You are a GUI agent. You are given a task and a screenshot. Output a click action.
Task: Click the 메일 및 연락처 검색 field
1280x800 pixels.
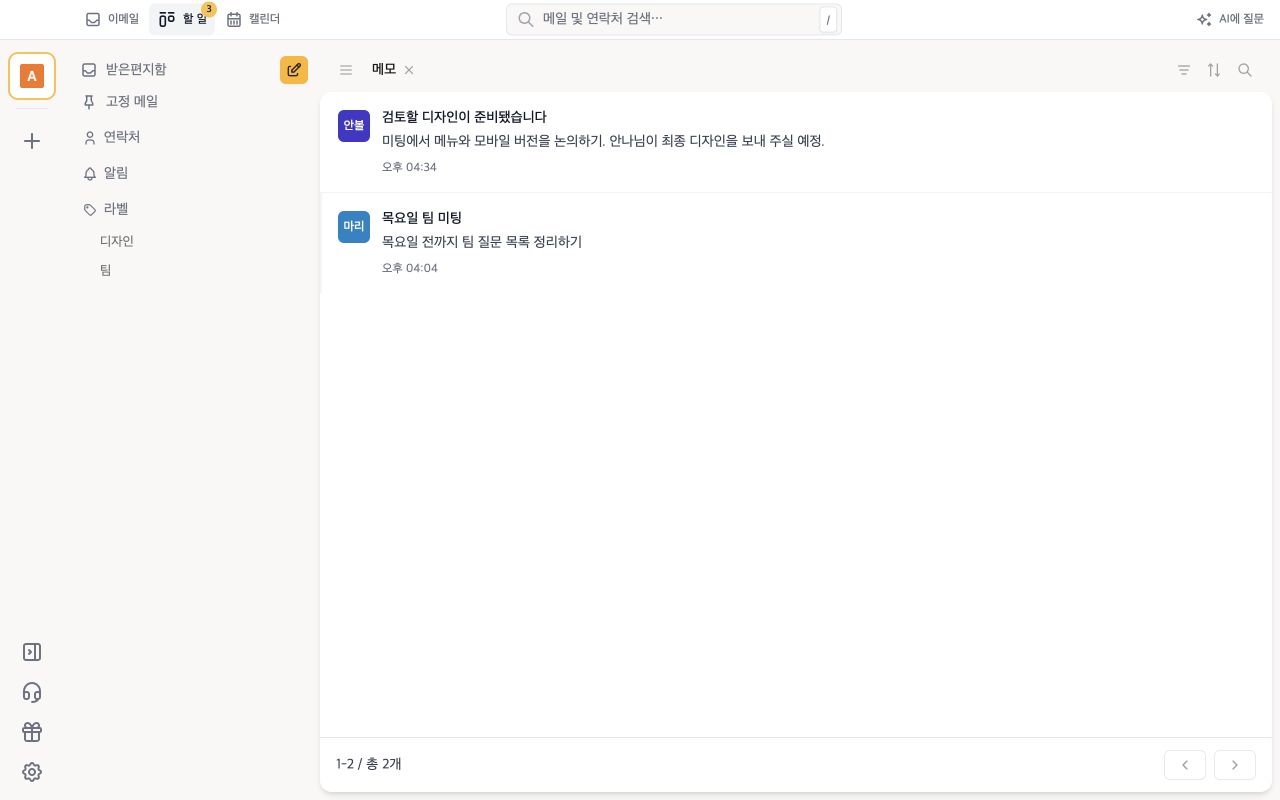(674, 19)
